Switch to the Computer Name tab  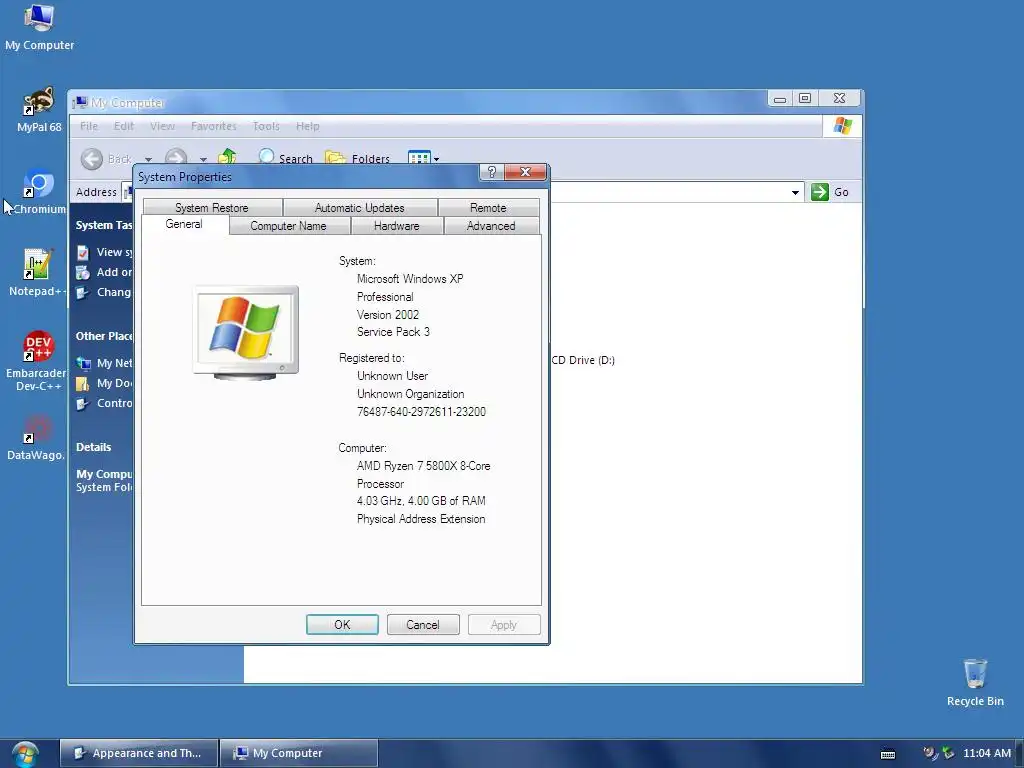pos(289,226)
